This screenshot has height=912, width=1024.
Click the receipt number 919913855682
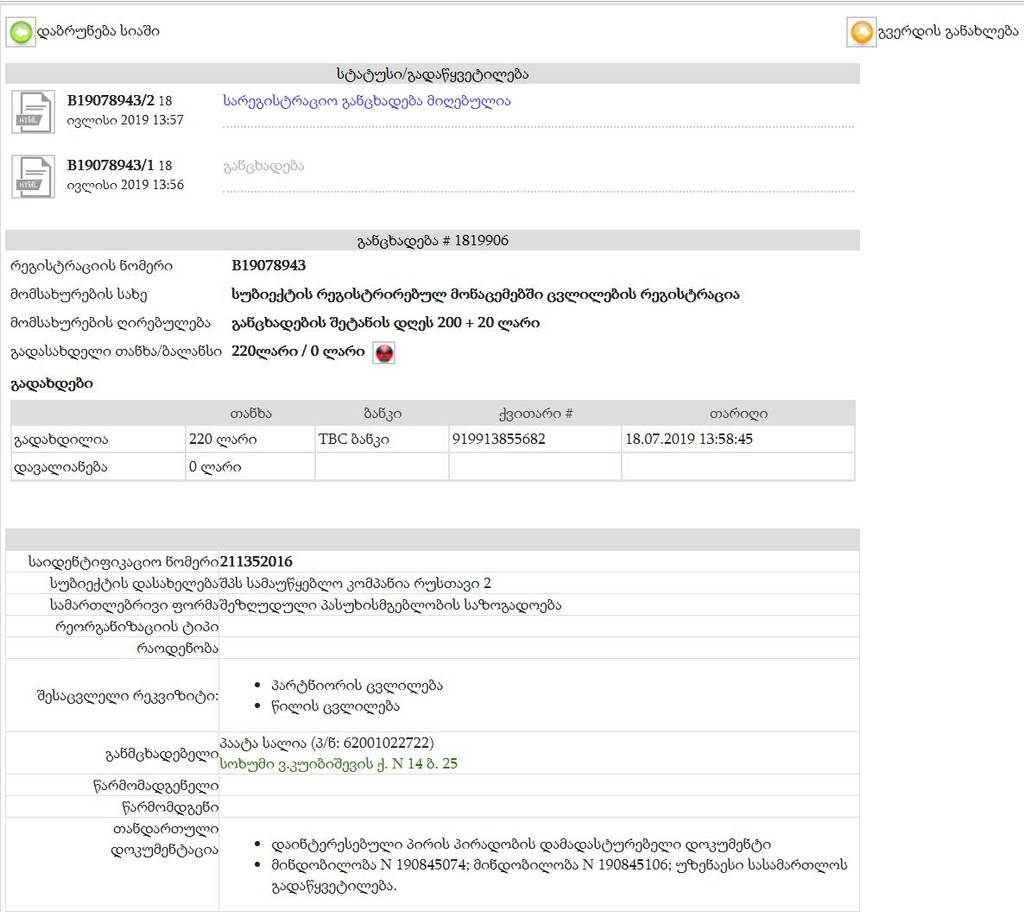[x=497, y=440]
